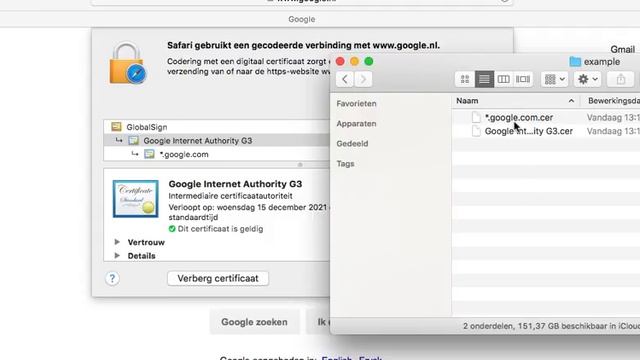Click the *.google.com certificate row icon
This screenshot has width=640, height=360.
pyautogui.click(x=149, y=154)
